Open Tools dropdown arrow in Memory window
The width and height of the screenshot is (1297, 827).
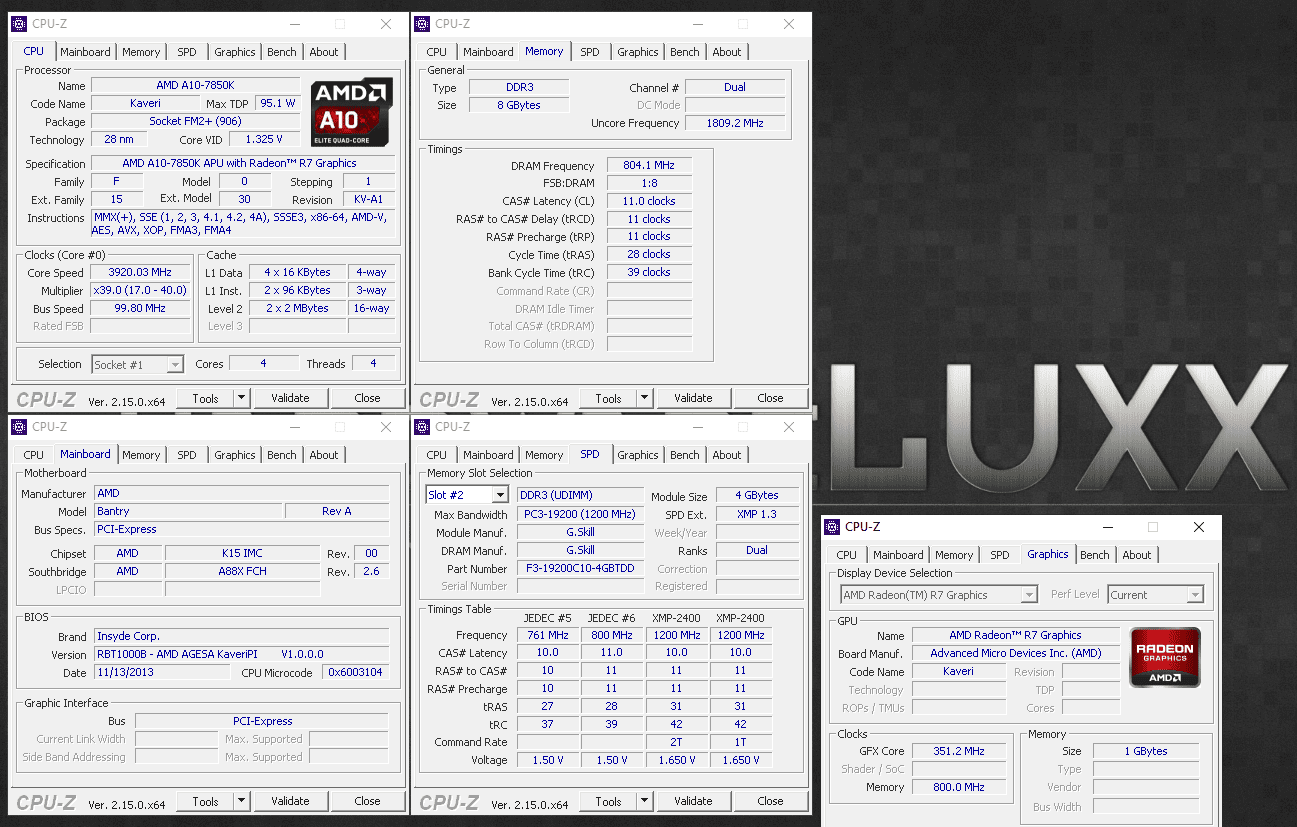[x=644, y=398]
